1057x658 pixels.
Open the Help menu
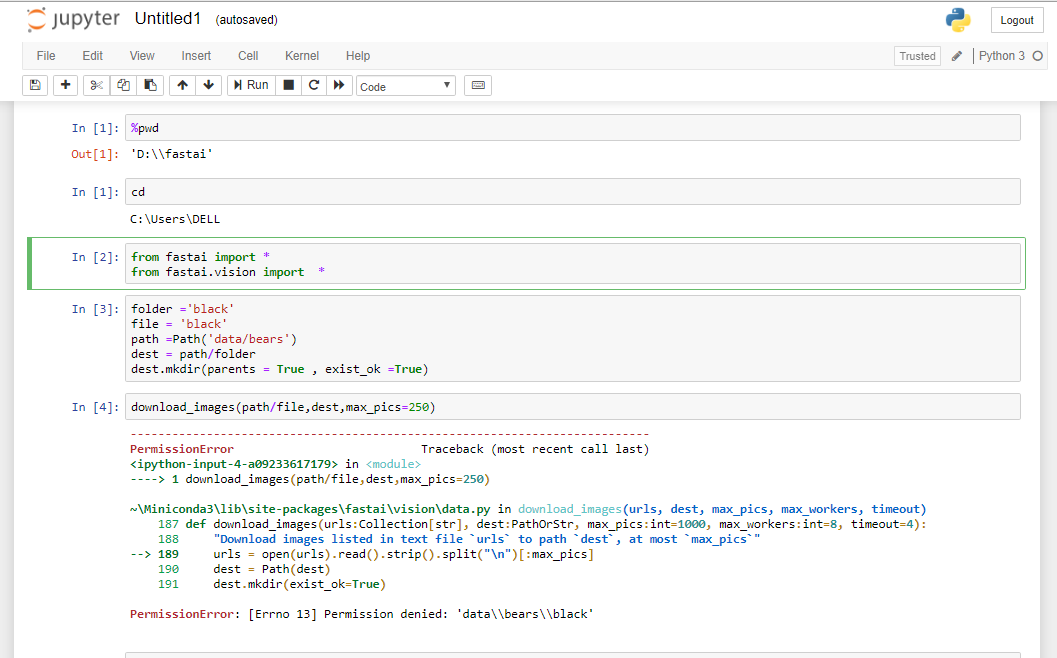point(358,56)
